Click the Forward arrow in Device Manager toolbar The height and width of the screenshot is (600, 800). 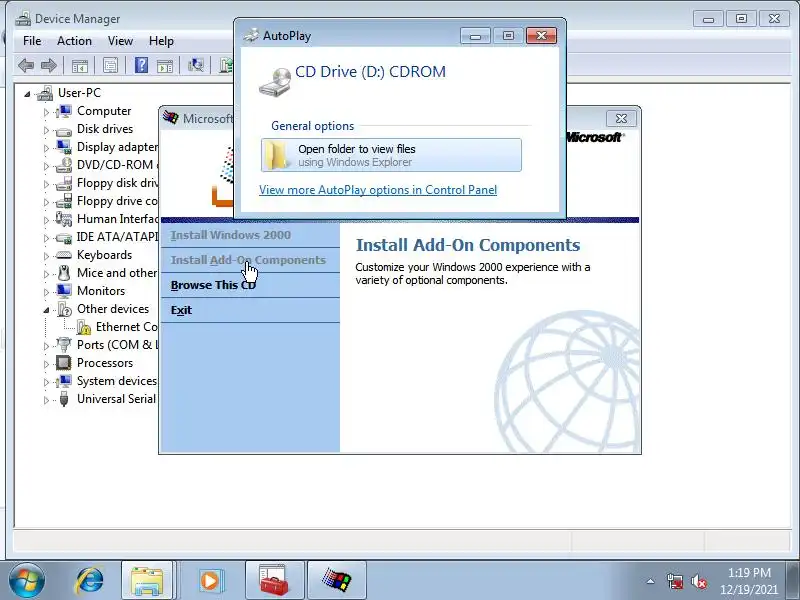[x=48, y=65]
